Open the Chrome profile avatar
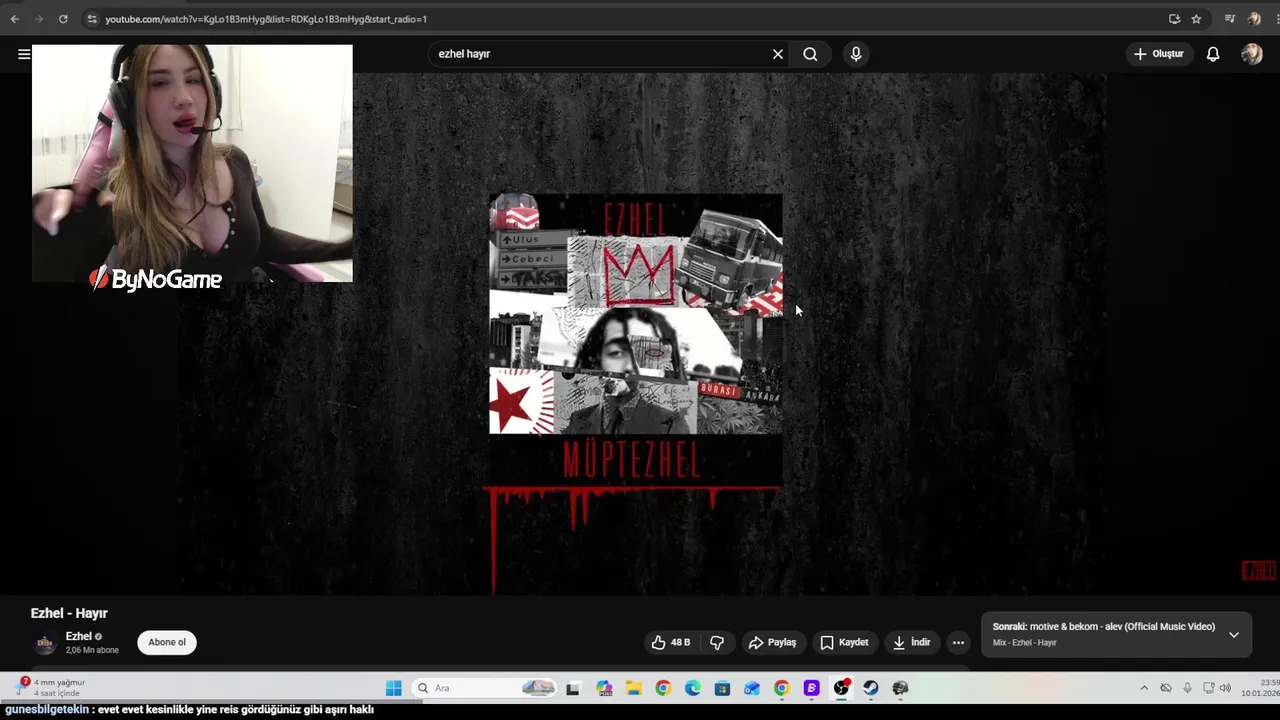1280x720 pixels. click(x=1254, y=19)
